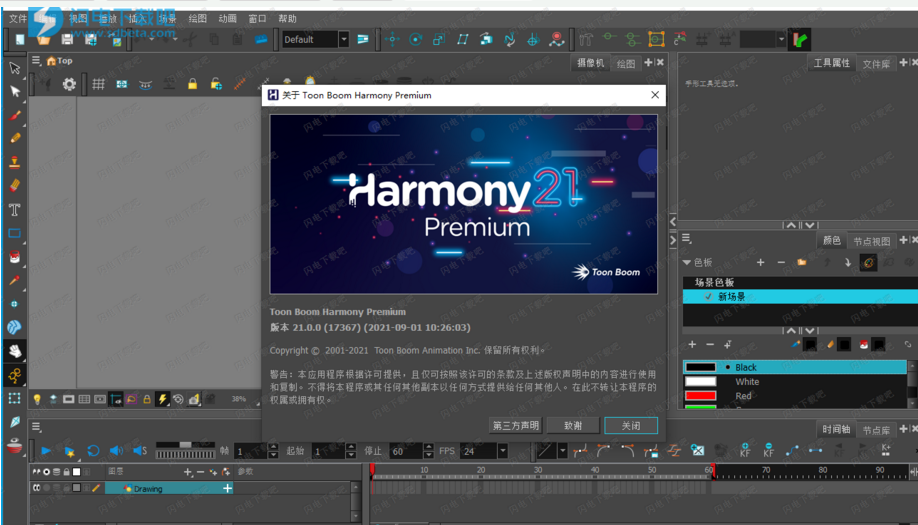Select the Text tool
This screenshot has width=918, height=525.
(x=15, y=210)
